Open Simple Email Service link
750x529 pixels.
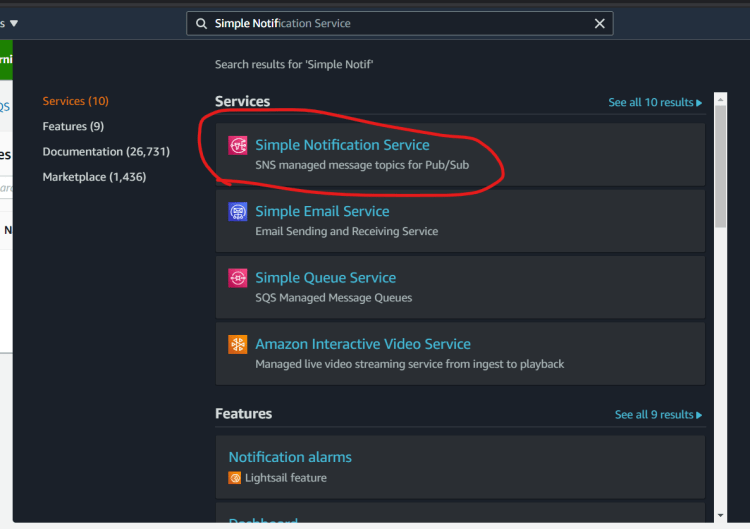[x=322, y=211]
